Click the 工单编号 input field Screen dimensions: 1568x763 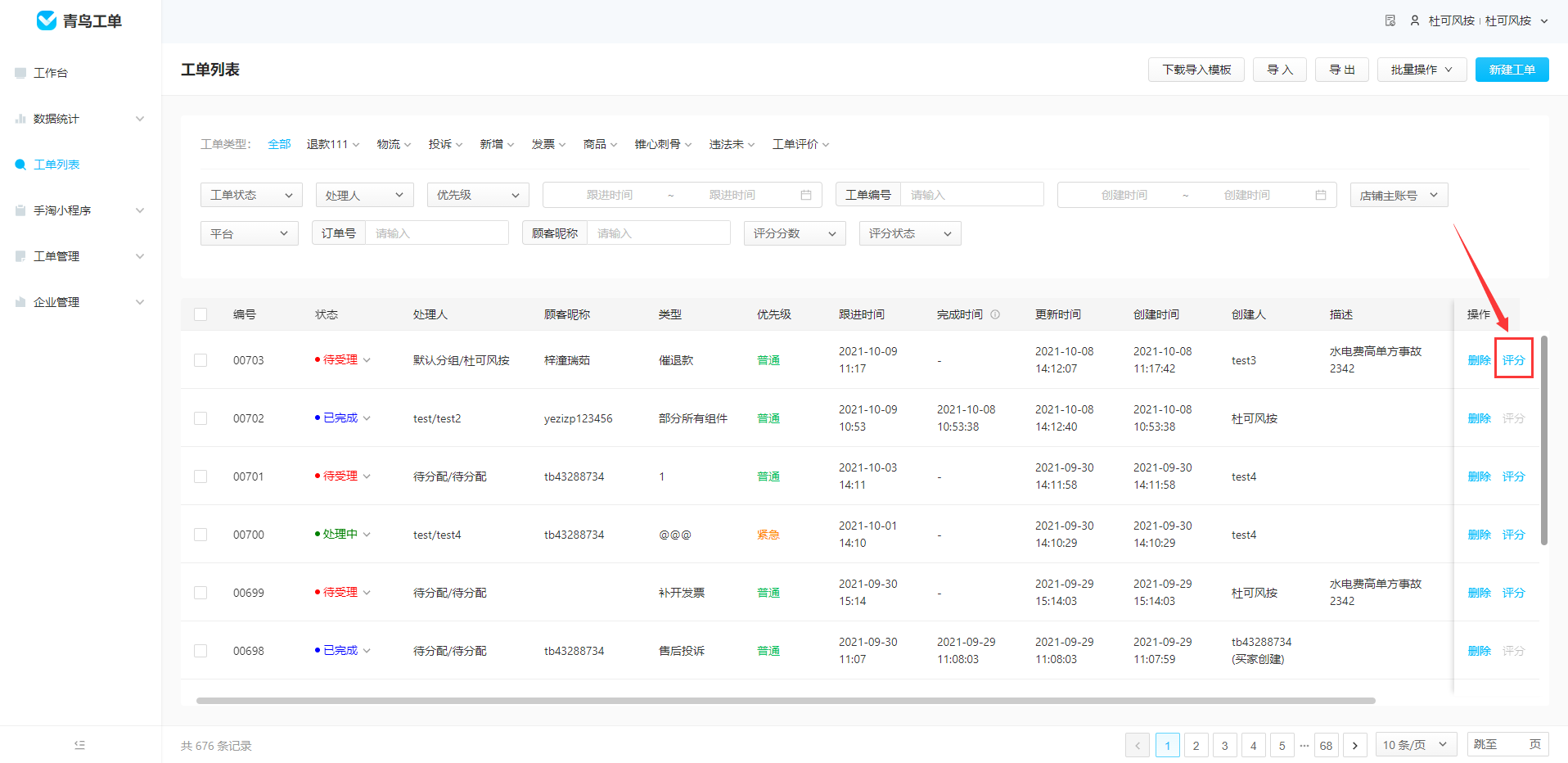point(971,195)
